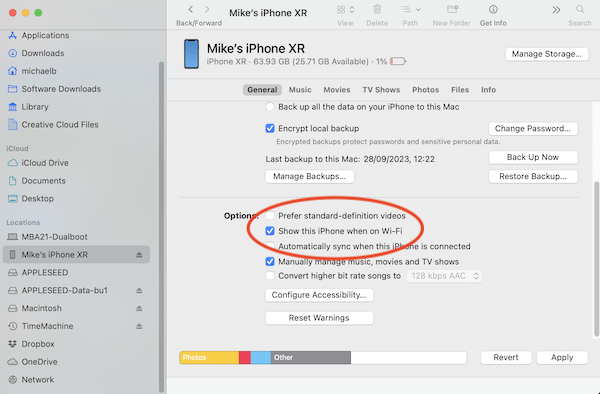This screenshot has height=394, width=600.
Task: Open Desktop in the sidebar
Action: 38,199
